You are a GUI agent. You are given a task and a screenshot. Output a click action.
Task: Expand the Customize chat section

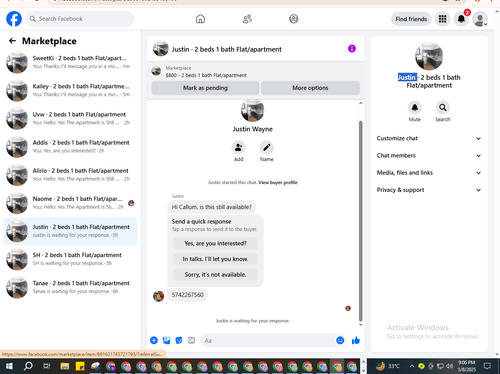[x=429, y=138]
